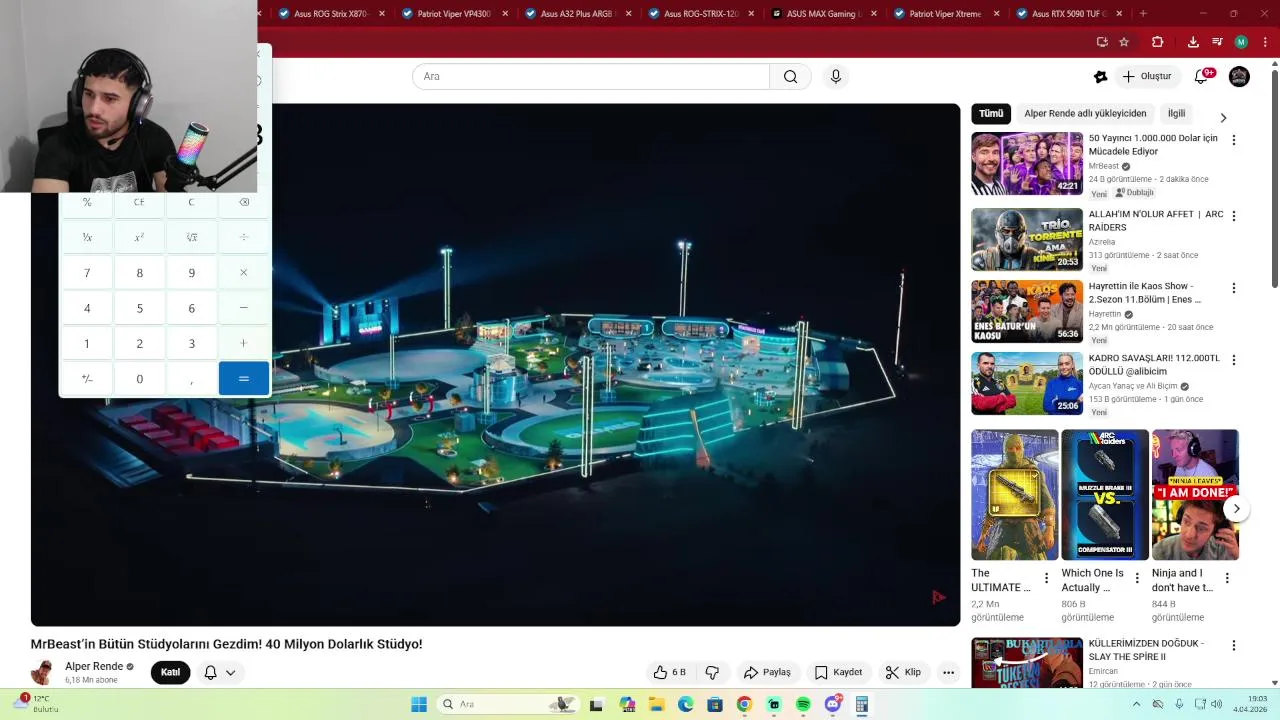Open three-dot menu next to Klip
Viewport: 1280px width, 720px height.
point(948,672)
